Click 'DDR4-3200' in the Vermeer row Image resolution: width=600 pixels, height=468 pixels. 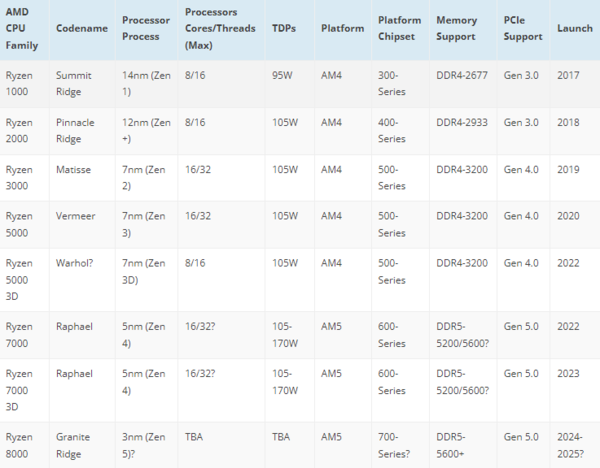pos(462,216)
